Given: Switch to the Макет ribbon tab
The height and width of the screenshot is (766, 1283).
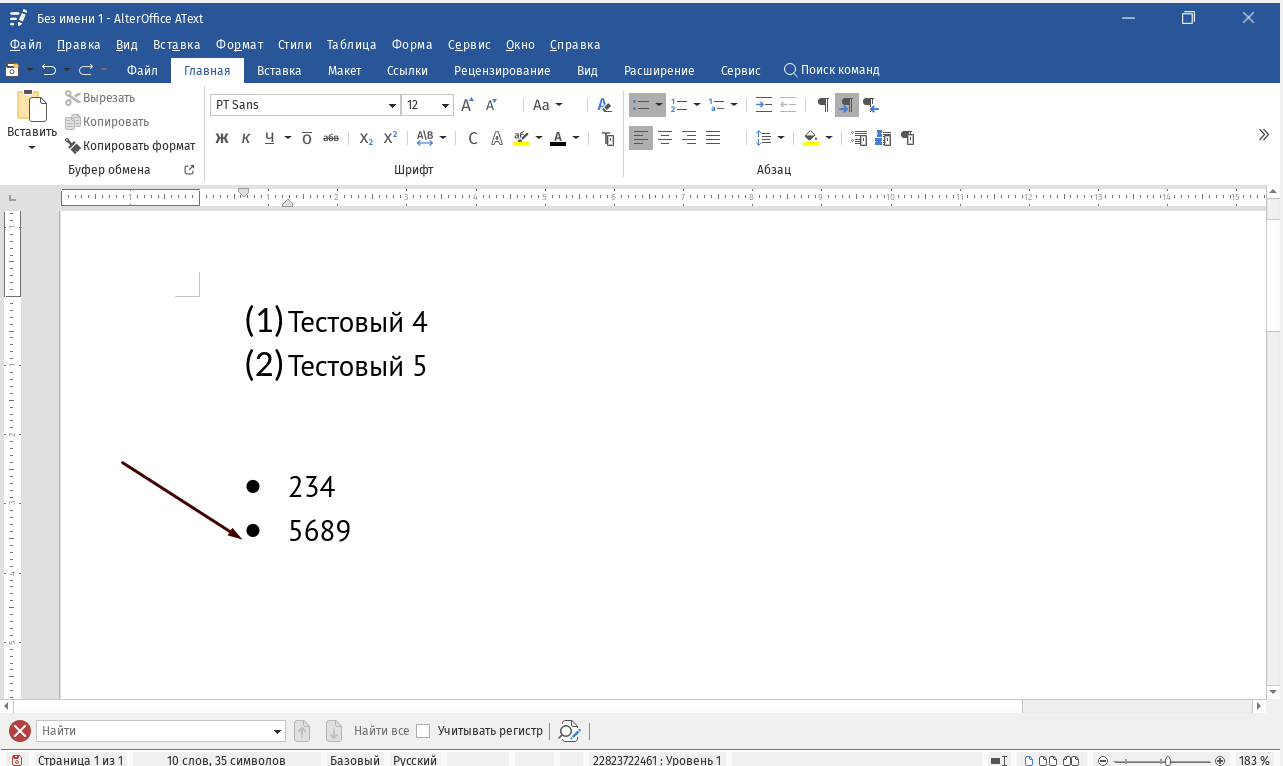Looking at the screenshot, I should (x=344, y=71).
